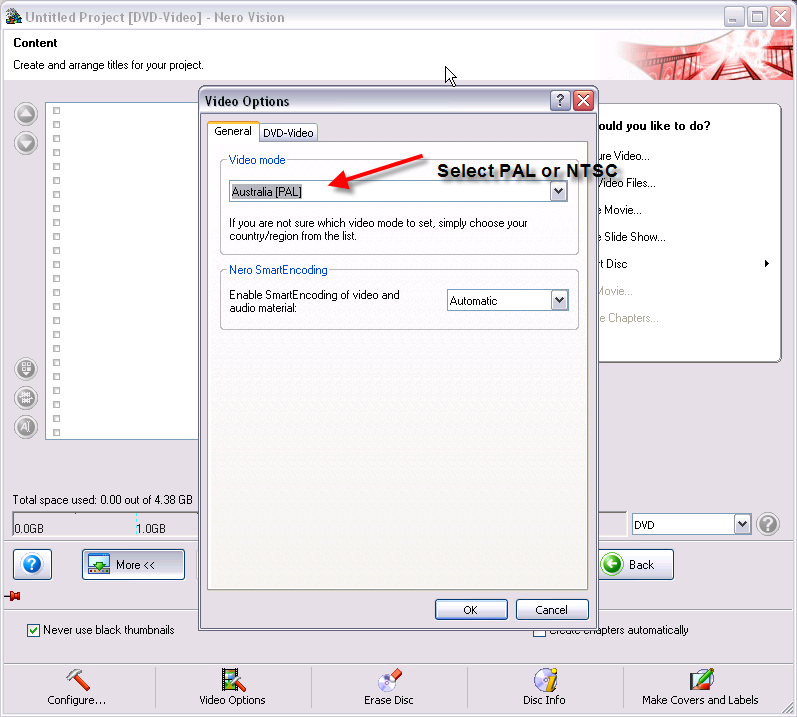Close the Video Options dialog

[x=584, y=101]
